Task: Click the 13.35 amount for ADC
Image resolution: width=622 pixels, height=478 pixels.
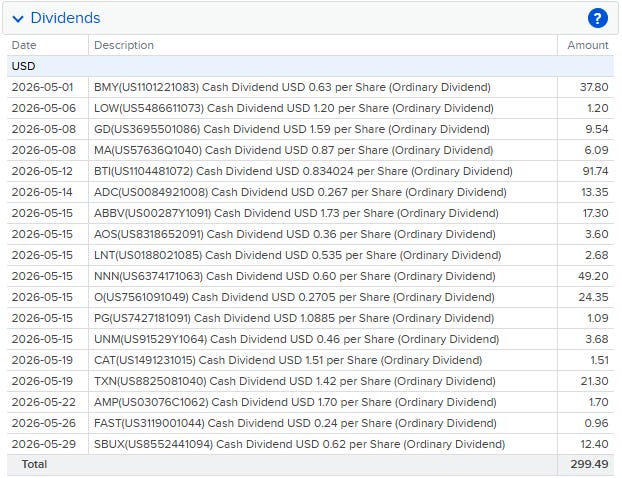Action: (595, 192)
